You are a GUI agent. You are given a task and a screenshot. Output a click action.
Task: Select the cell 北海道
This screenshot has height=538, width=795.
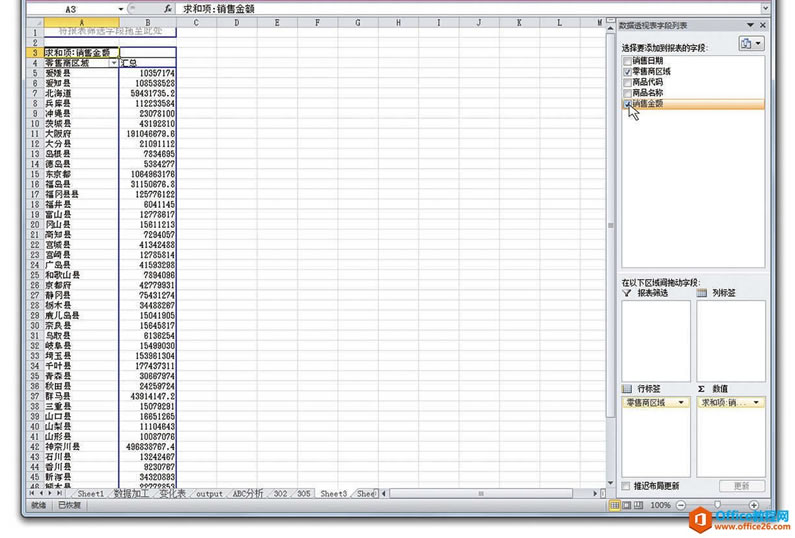point(81,93)
